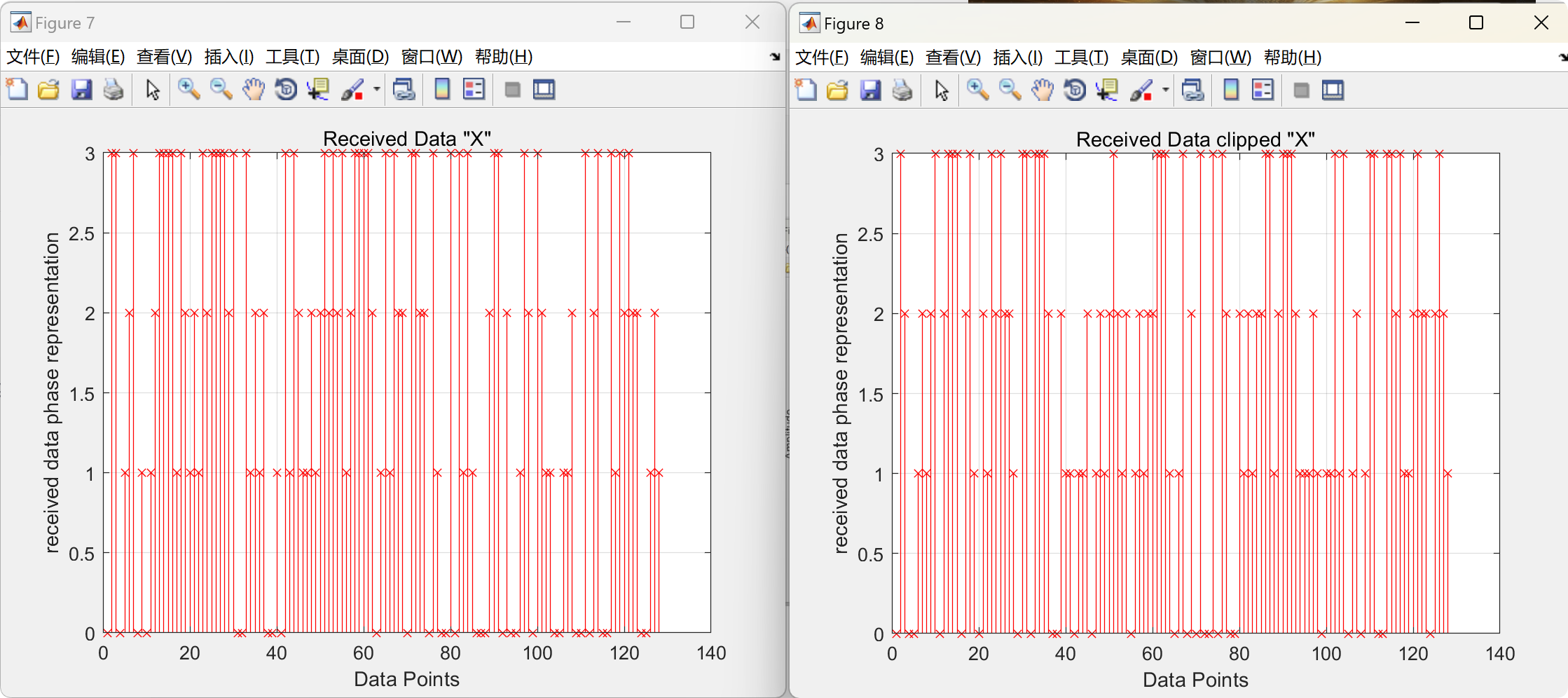
Task: Open 工具(T) menu in Figure 8
Action: (x=1081, y=57)
